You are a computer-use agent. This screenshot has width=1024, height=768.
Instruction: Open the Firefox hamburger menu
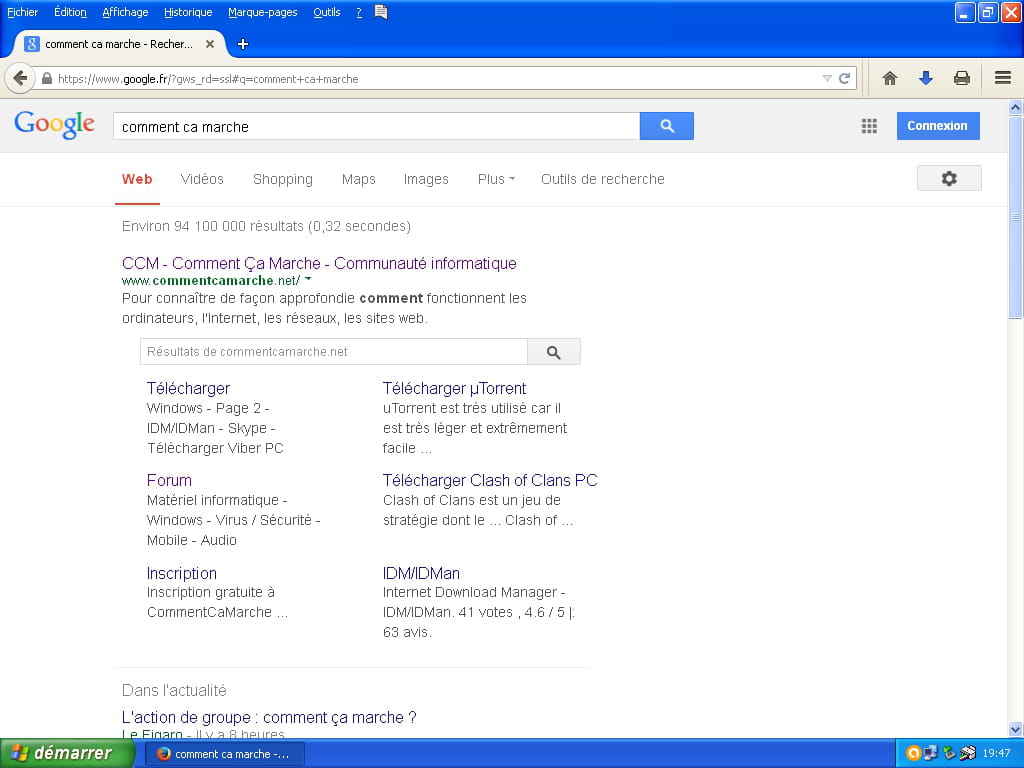coord(1003,78)
